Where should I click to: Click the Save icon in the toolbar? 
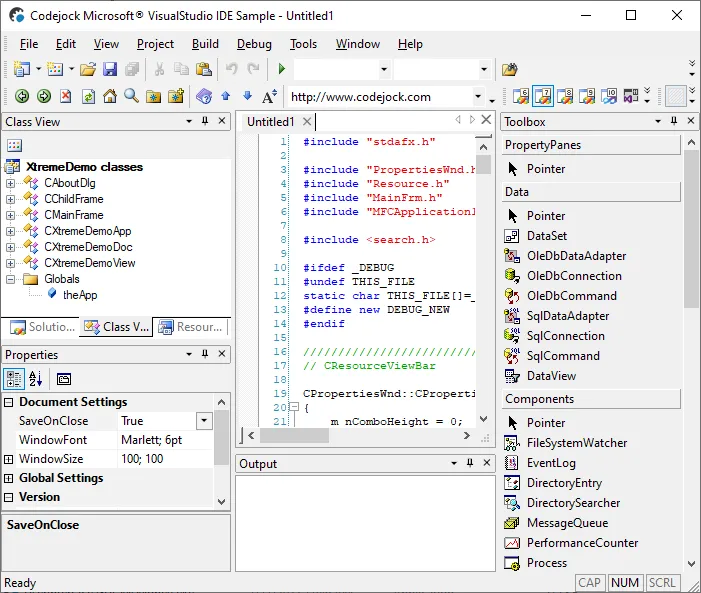[108, 69]
